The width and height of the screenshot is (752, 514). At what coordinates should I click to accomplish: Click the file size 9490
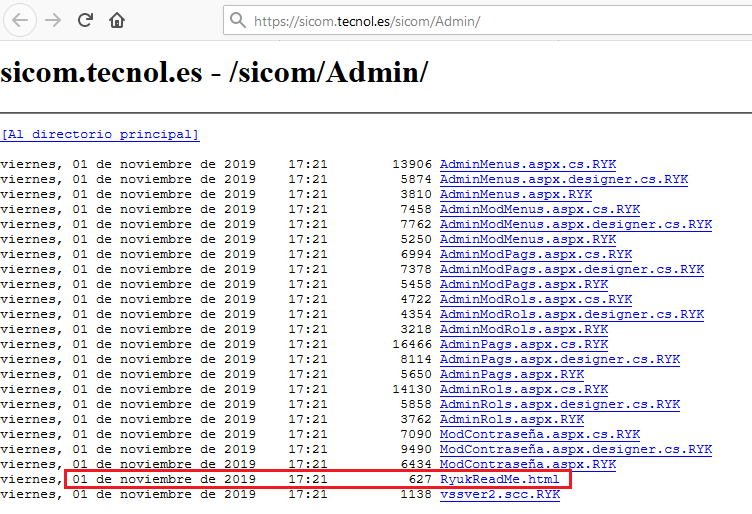[x=416, y=450]
